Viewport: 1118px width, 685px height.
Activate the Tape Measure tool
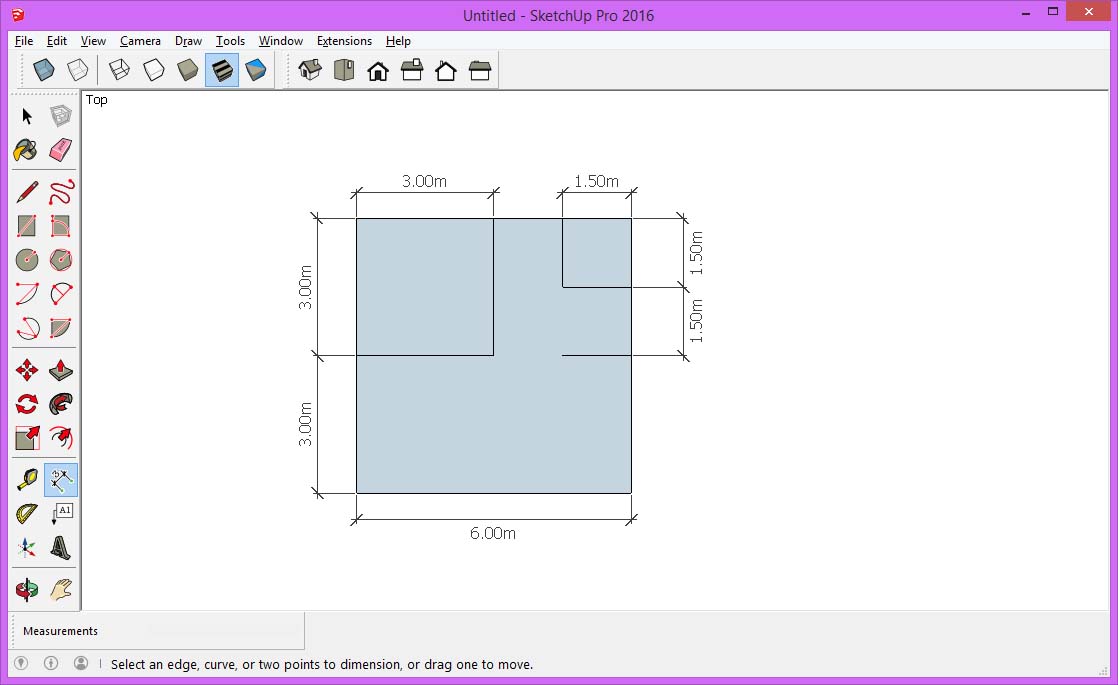pos(25,479)
